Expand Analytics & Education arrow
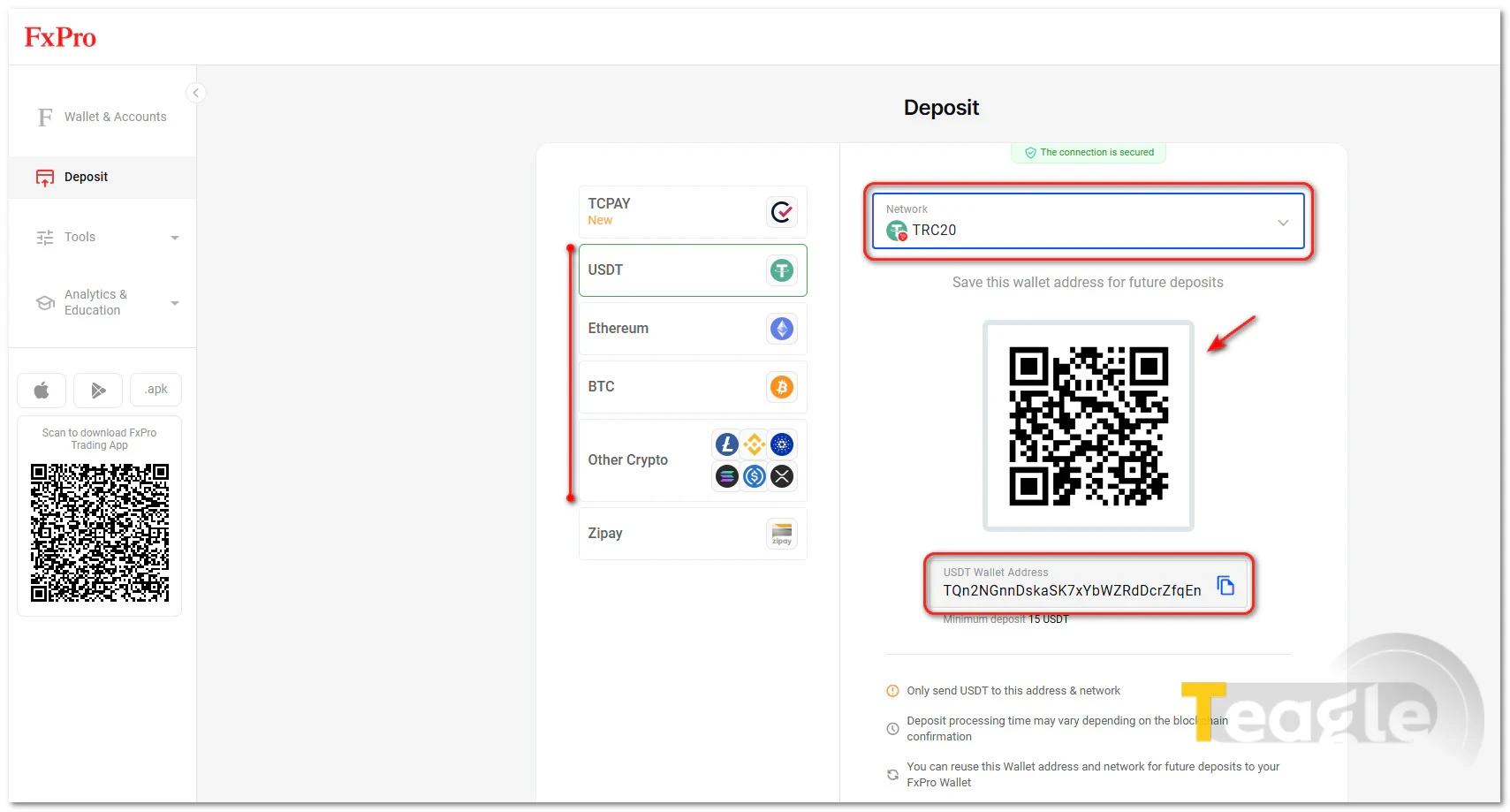The width and height of the screenshot is (1510, 812). [175, 303]
